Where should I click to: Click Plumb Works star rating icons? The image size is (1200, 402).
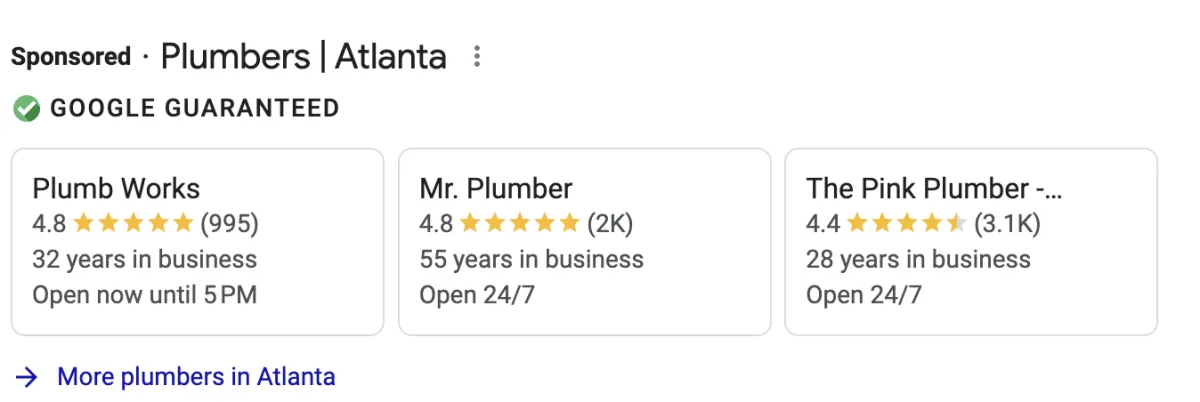click(133, 223)
